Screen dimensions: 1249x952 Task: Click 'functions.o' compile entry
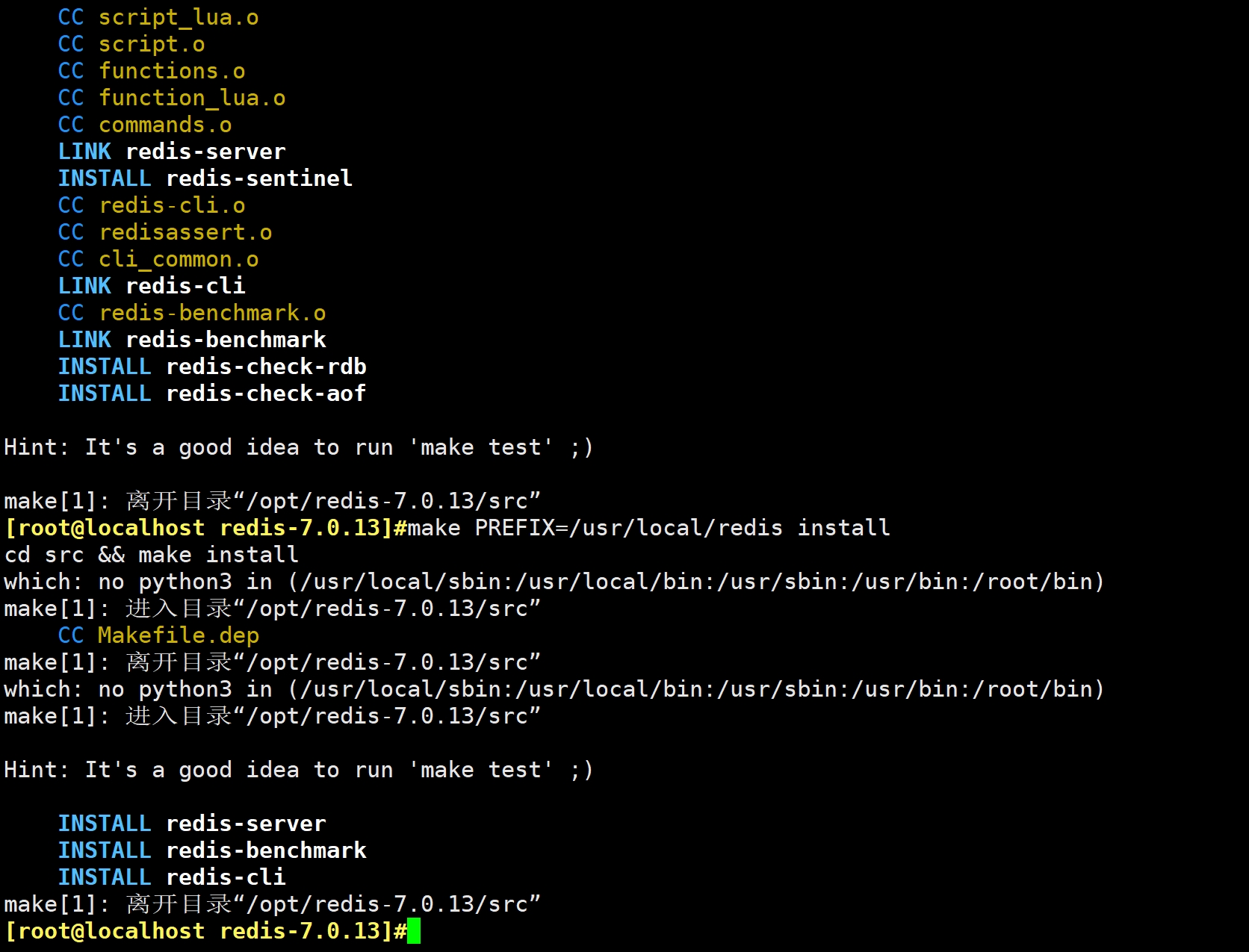[172, 71]
